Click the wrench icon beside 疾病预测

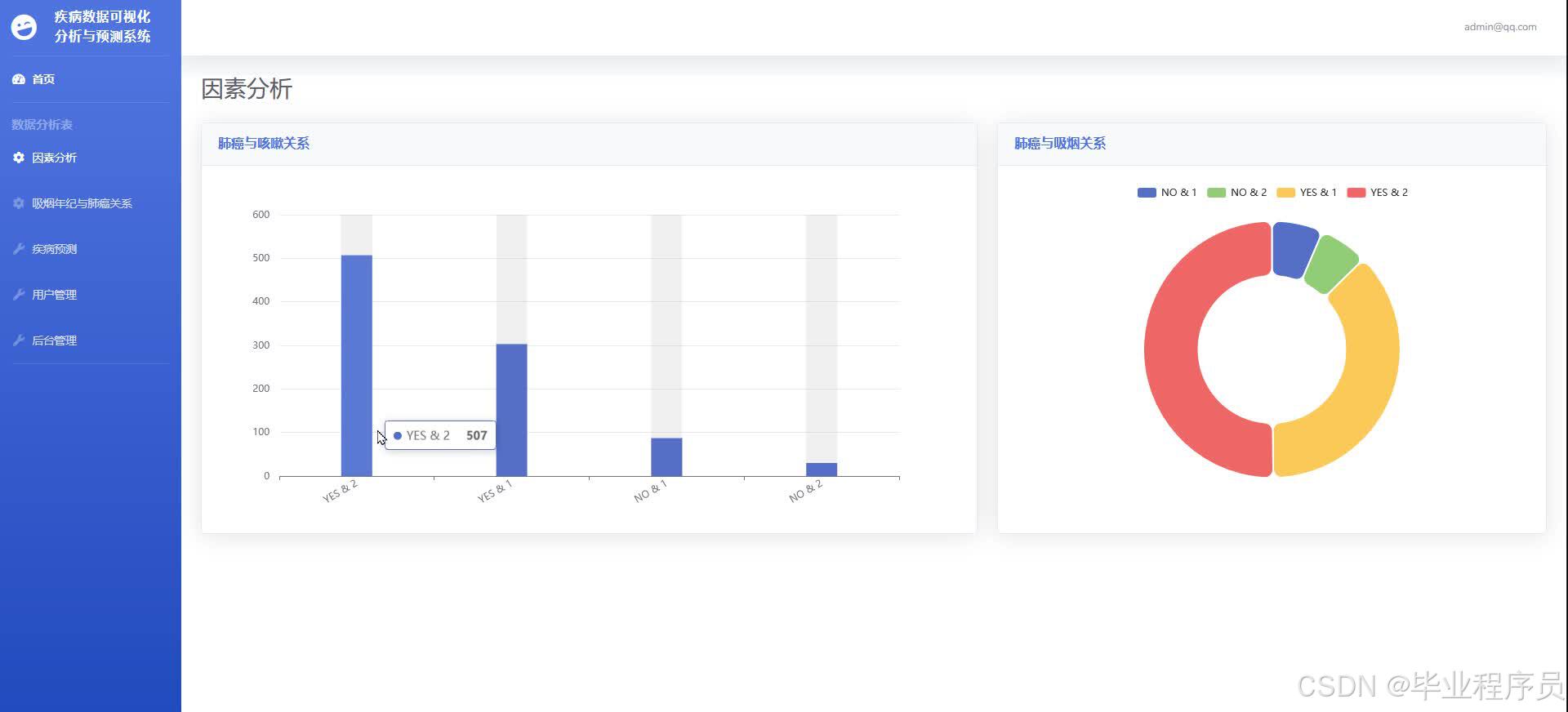[x=19, y=249]
